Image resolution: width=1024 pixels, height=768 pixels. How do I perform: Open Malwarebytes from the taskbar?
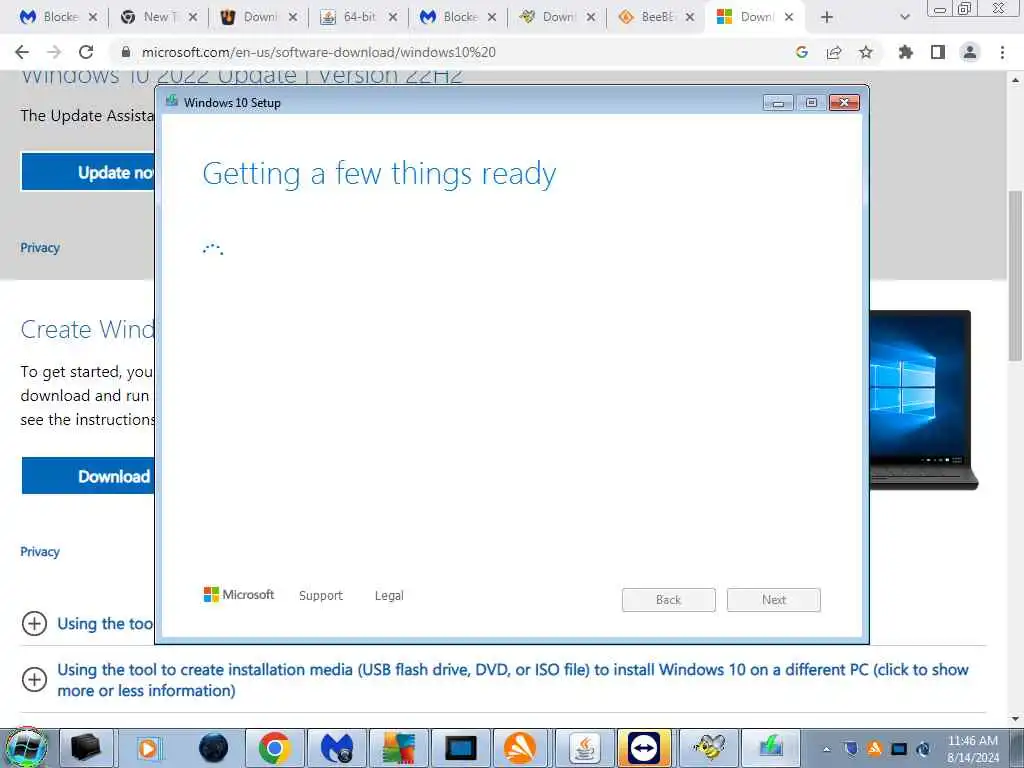click(337, 748)
